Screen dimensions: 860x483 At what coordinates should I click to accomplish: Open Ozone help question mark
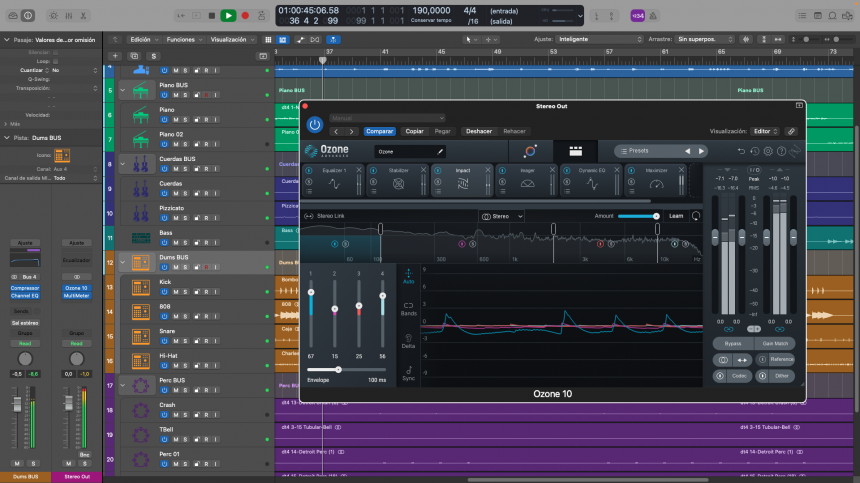point(782,151)
